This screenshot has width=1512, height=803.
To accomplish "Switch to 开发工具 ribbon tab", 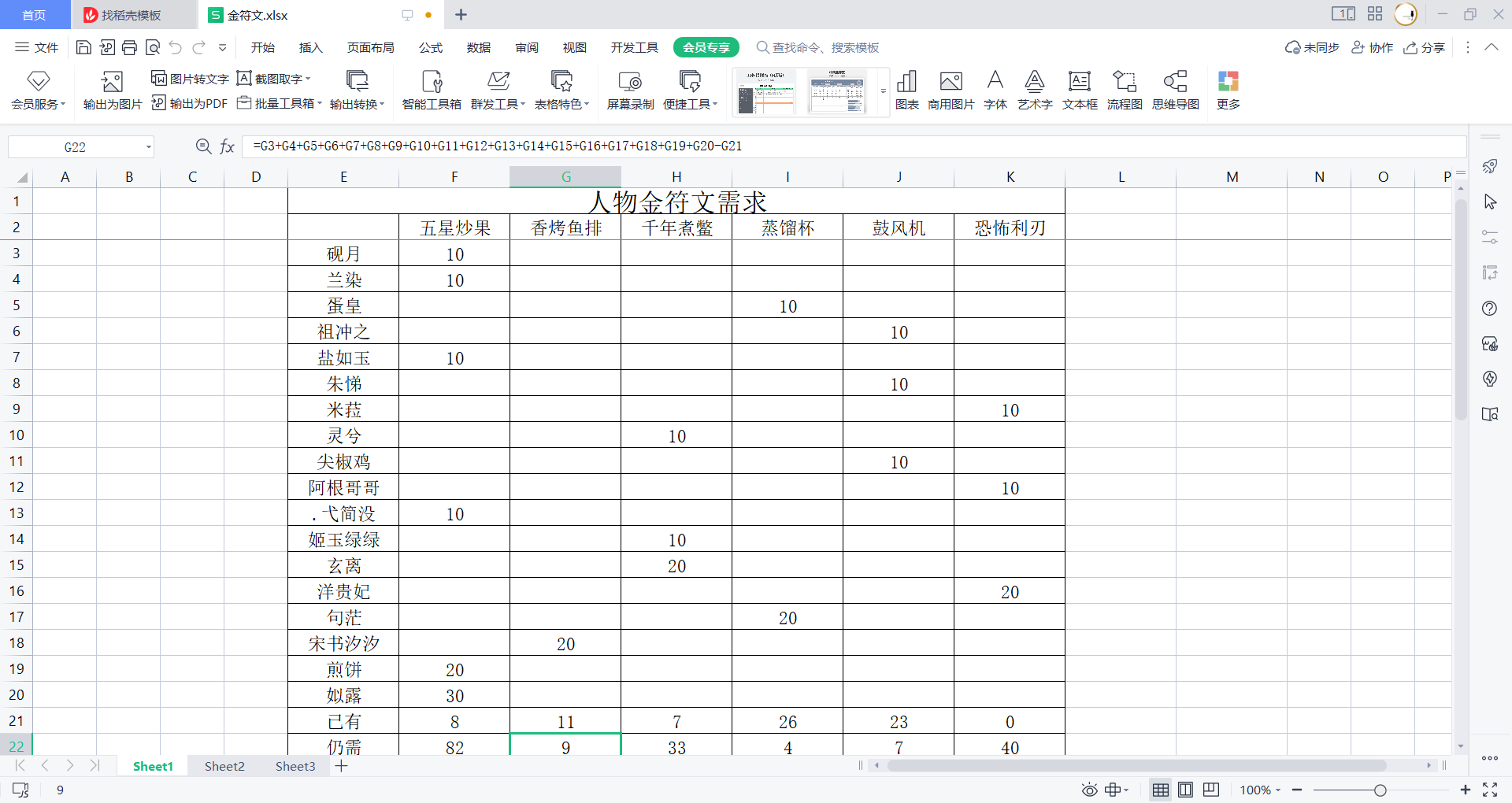I will [x=635, y=47].
